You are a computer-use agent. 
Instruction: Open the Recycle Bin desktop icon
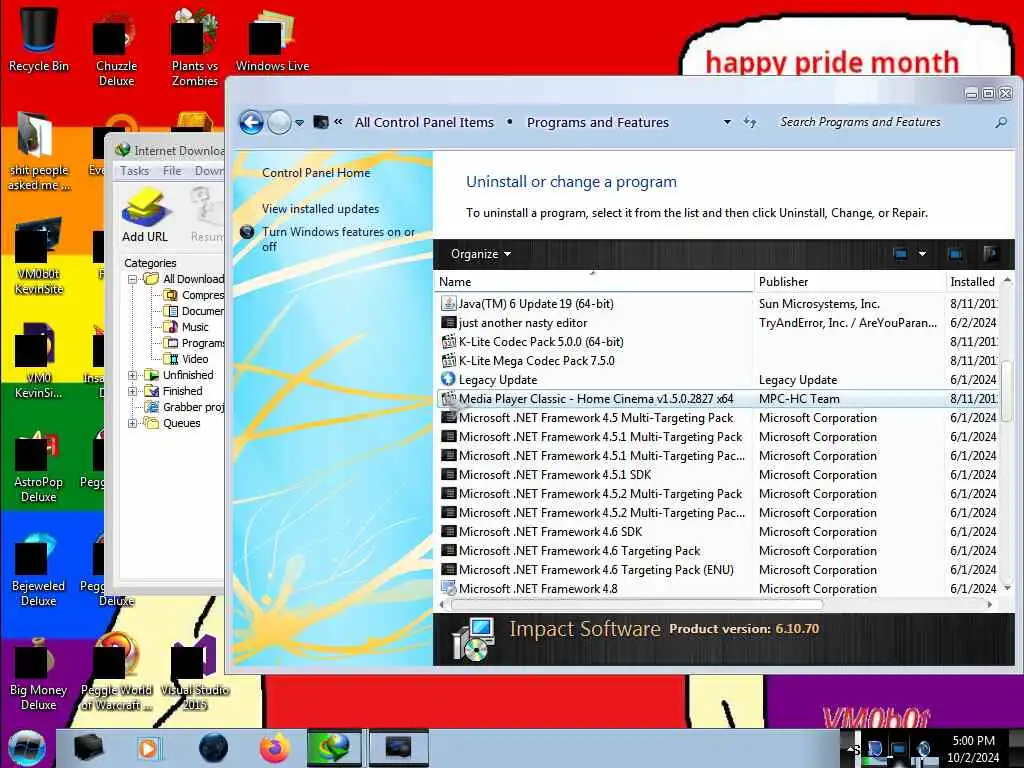(39, 38)
